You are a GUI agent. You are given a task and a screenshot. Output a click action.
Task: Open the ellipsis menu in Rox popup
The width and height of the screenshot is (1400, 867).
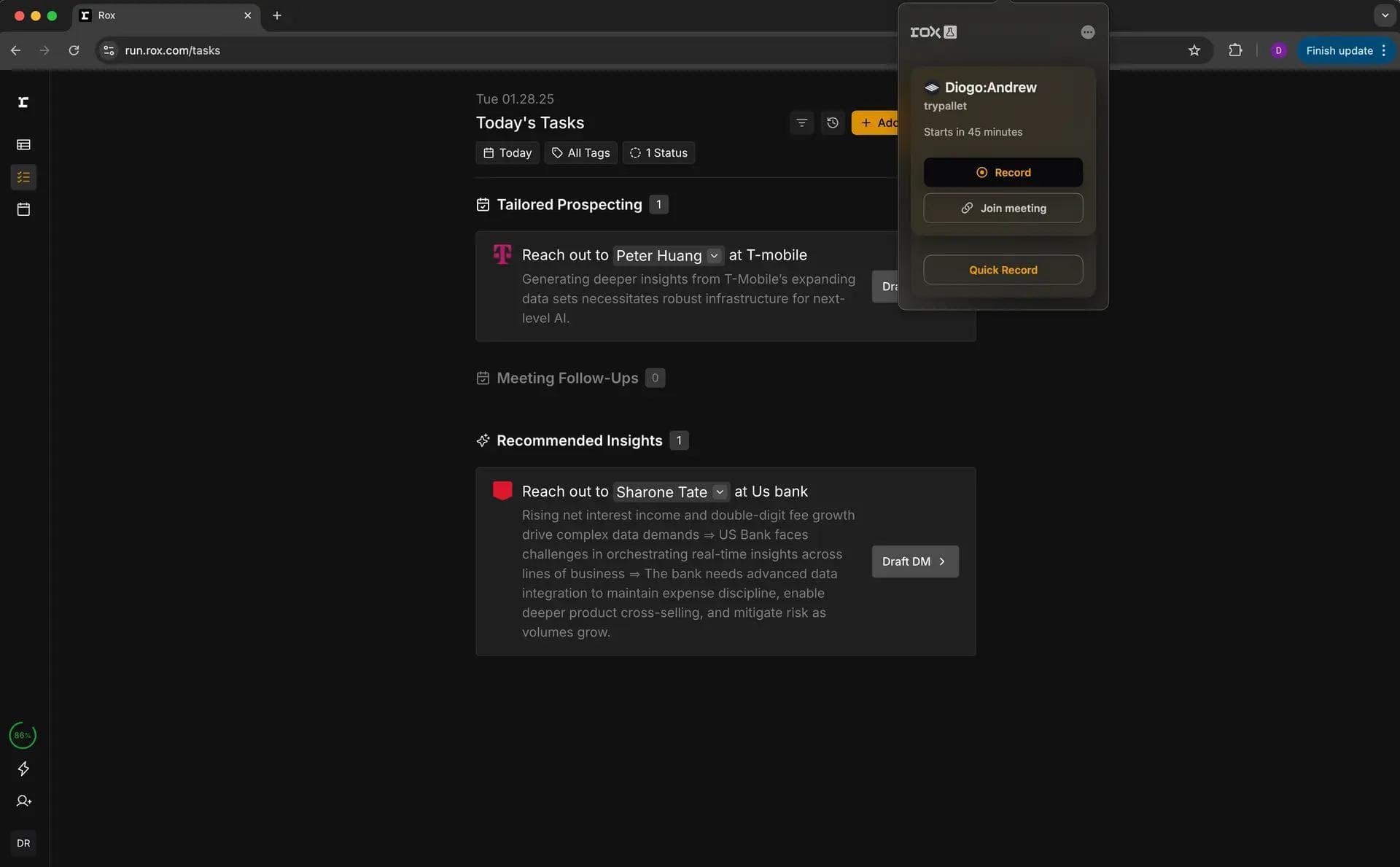[1087, 32]
